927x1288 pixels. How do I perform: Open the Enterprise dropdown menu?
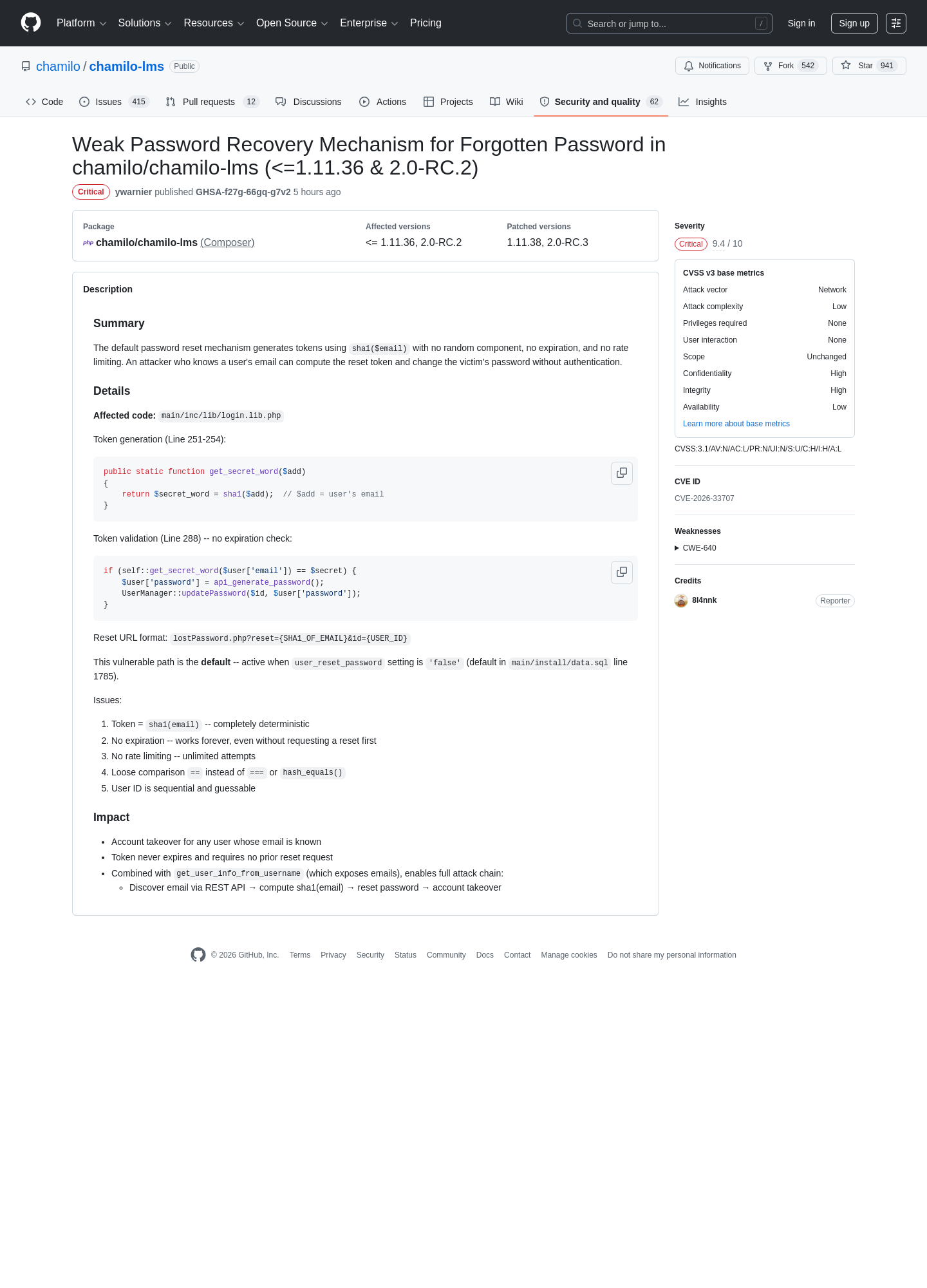pos(369,23)
